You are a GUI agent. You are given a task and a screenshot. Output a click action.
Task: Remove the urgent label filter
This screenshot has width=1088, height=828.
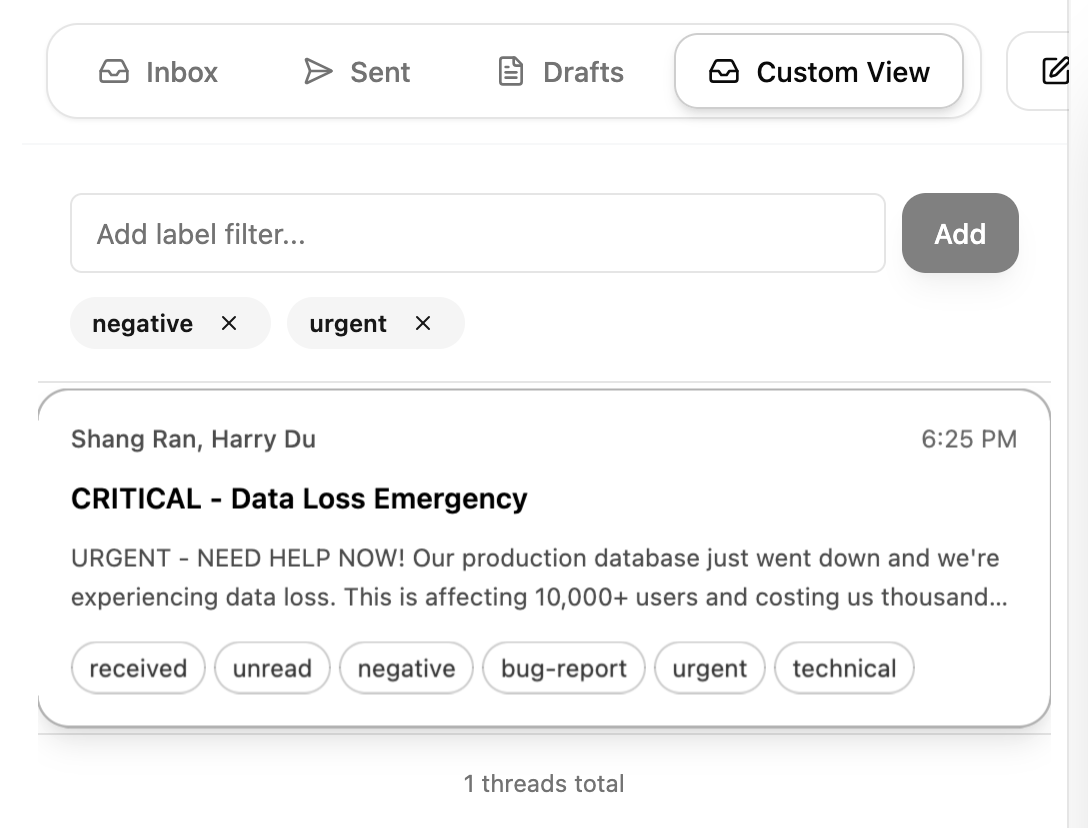tap(423, 323)
